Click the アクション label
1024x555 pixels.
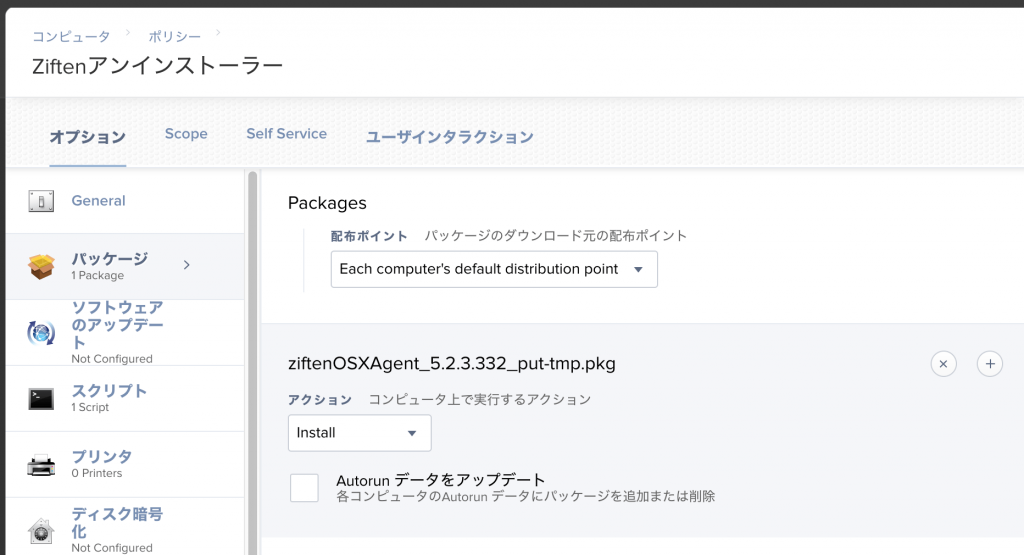320,400
